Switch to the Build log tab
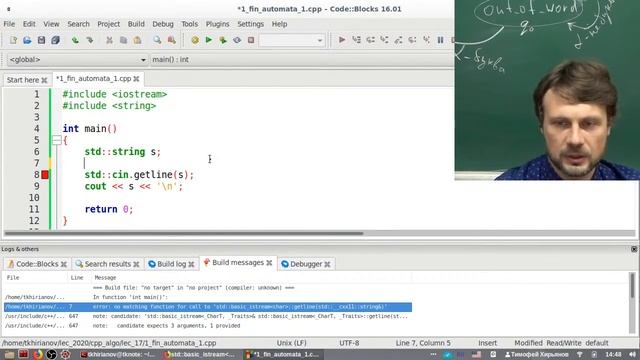The height and width of the screenshot is (360, 640). coord(171,264)
